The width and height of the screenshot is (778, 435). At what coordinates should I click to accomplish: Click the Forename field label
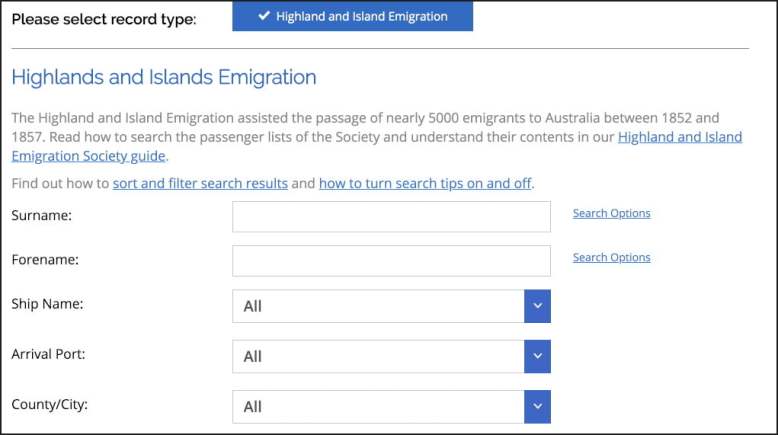tap(45, 259)
